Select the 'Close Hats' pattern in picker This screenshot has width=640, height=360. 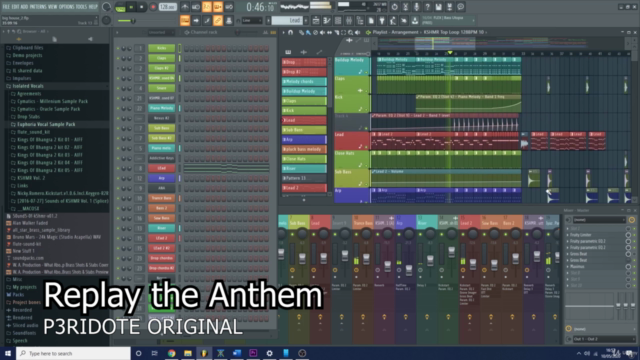point(304,159)
